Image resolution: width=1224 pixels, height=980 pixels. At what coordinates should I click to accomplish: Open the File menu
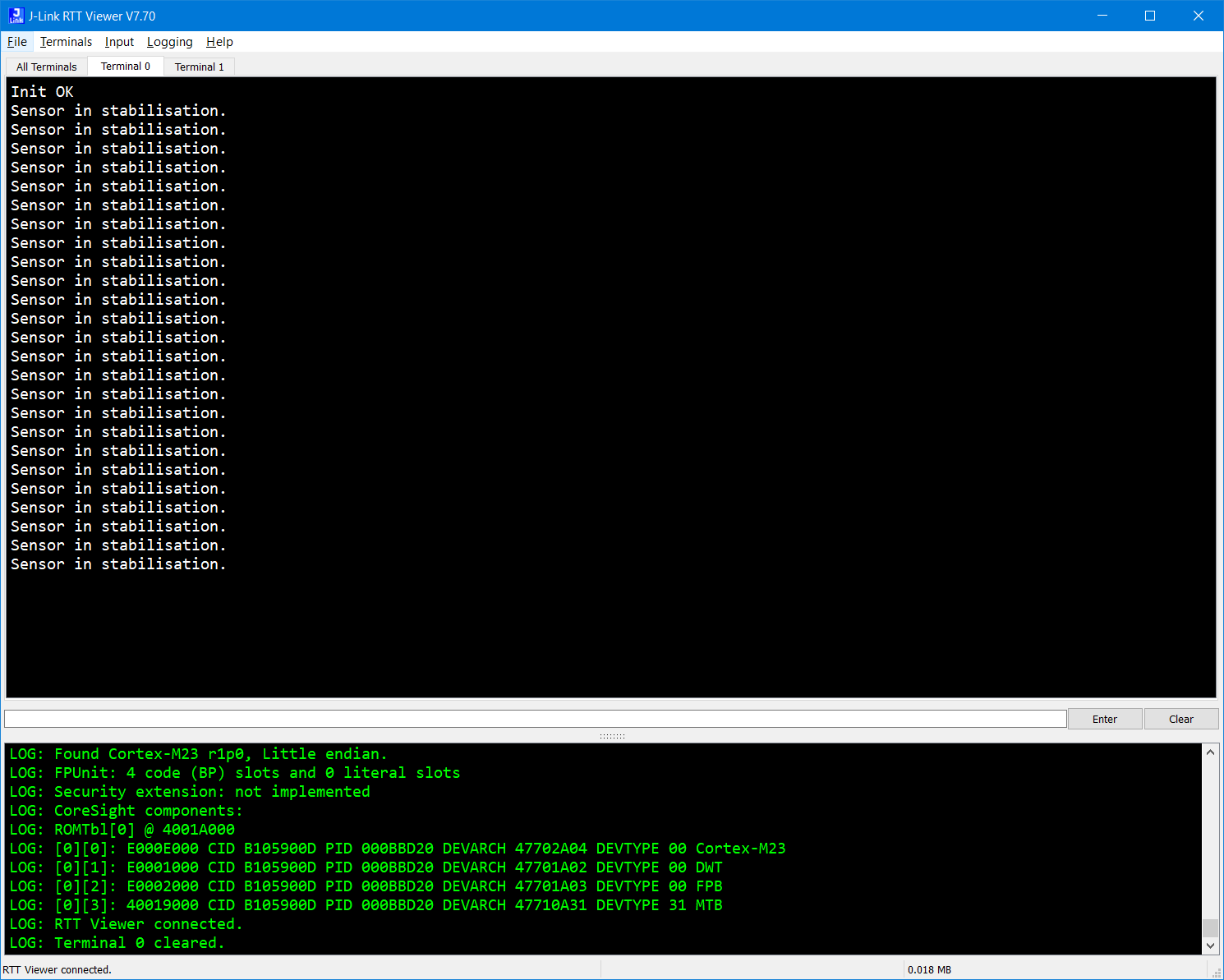click(17, 42)
